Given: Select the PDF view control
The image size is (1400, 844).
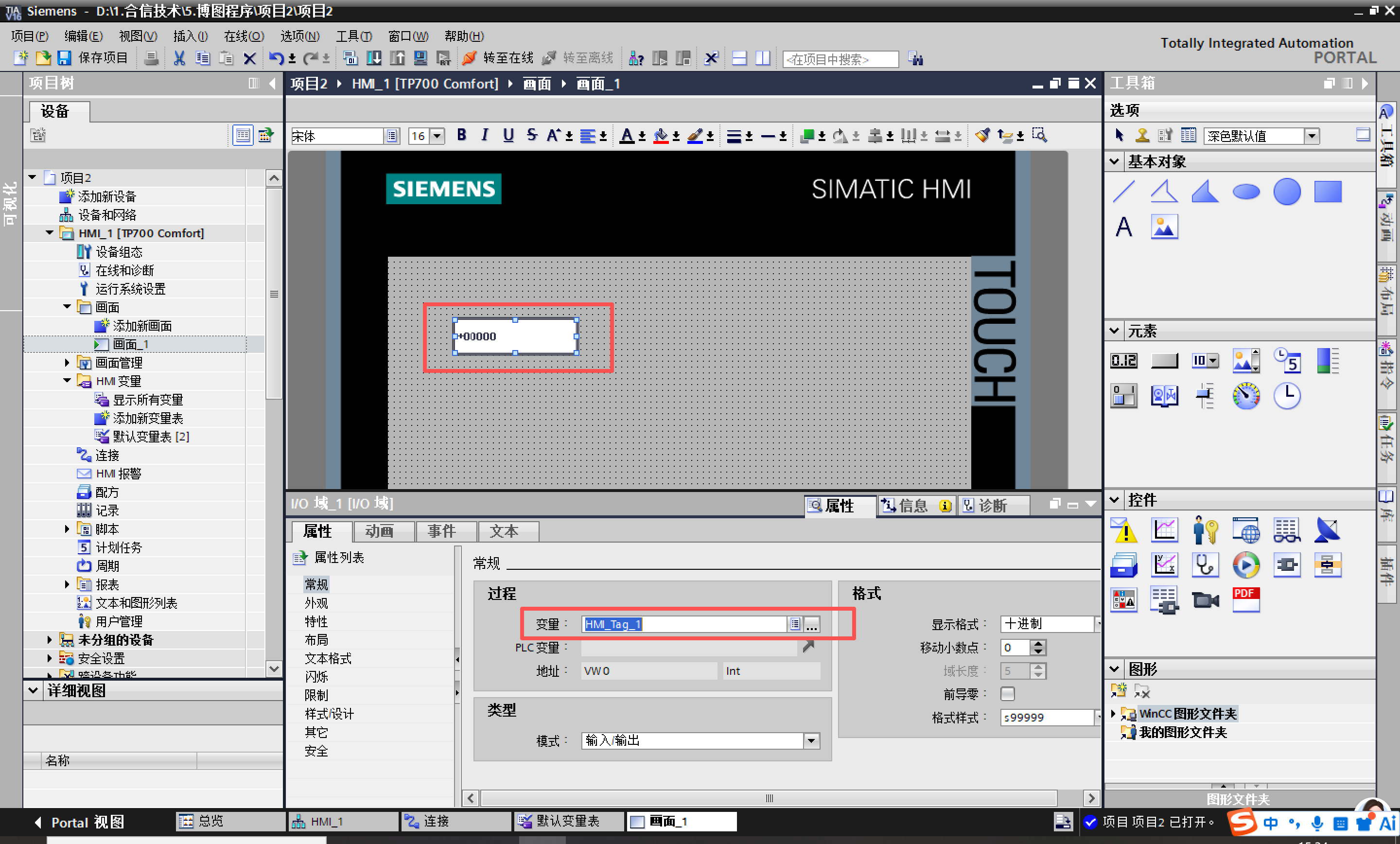Looking at the screenshot, I should pos(1245,600).
